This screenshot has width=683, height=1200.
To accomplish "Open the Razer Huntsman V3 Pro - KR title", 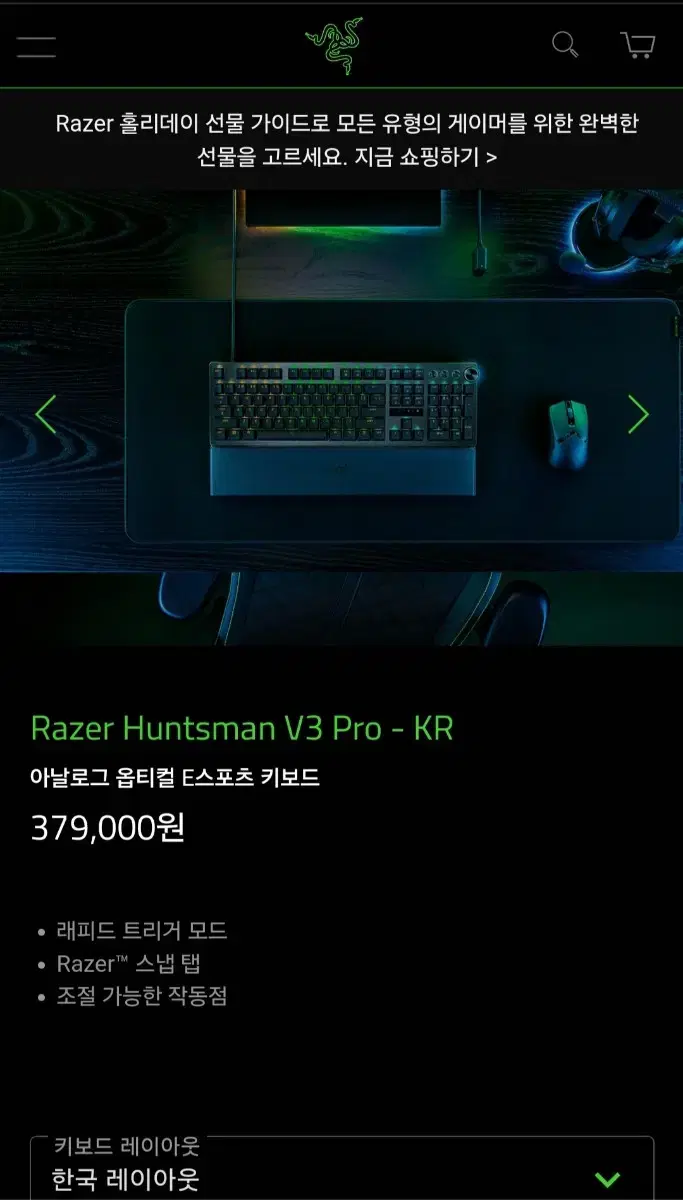I will coord(242,728).
